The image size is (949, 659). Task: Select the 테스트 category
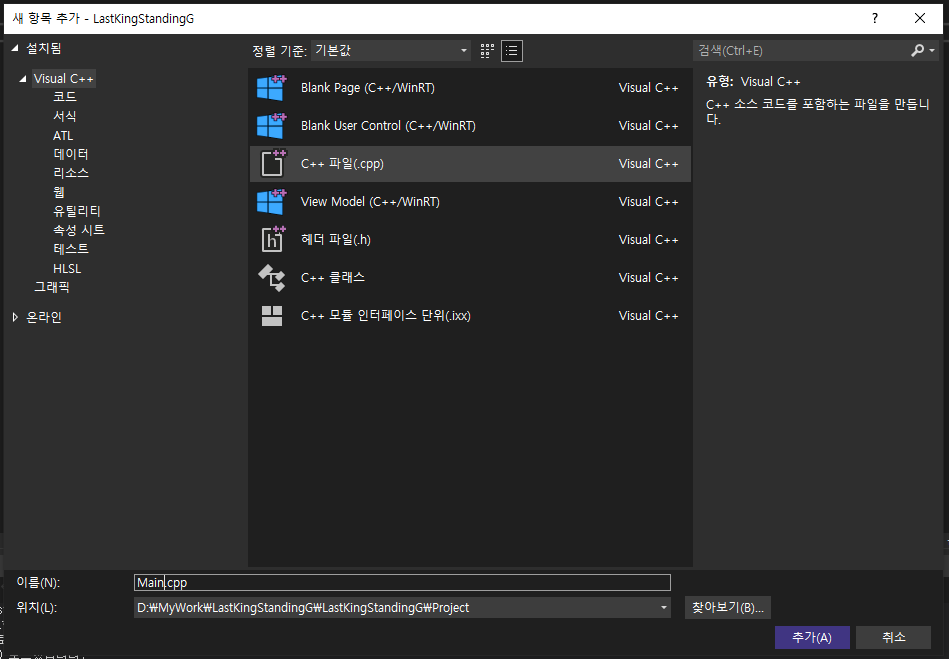(x=71, y=249)
